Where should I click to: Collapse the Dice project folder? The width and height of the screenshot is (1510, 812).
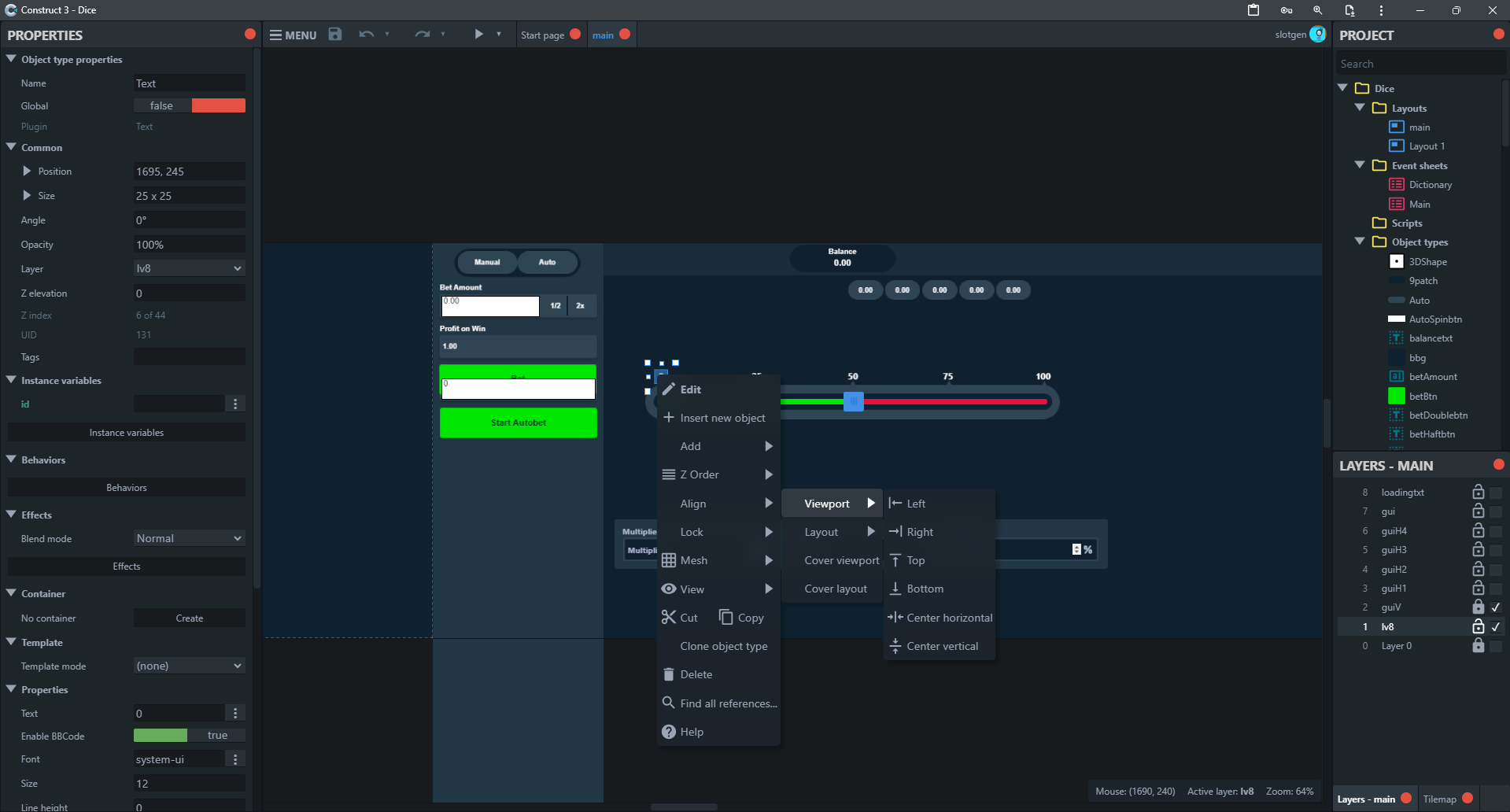click(x=1342, y=88)
